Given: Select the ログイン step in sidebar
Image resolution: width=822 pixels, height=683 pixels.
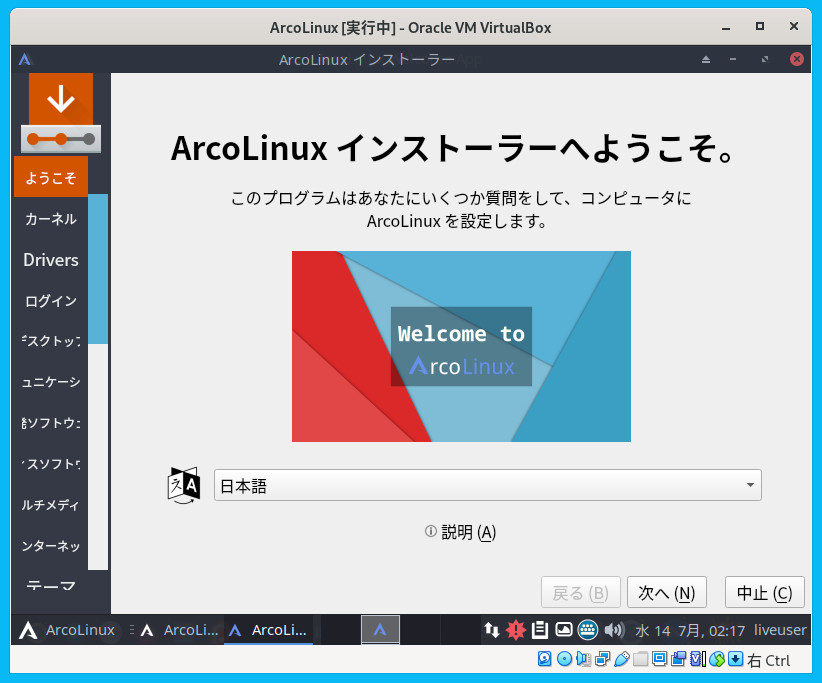Looking at the screenshot, I should [50, 301].
